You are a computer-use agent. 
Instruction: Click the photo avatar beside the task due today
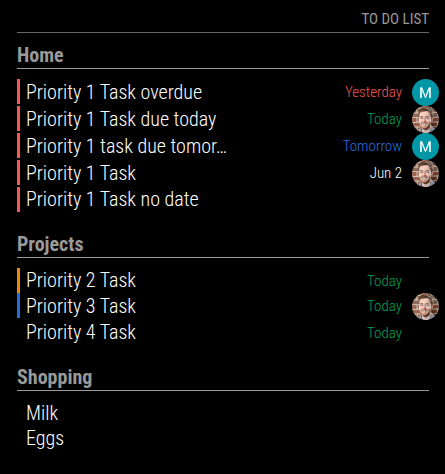[425, 119]
